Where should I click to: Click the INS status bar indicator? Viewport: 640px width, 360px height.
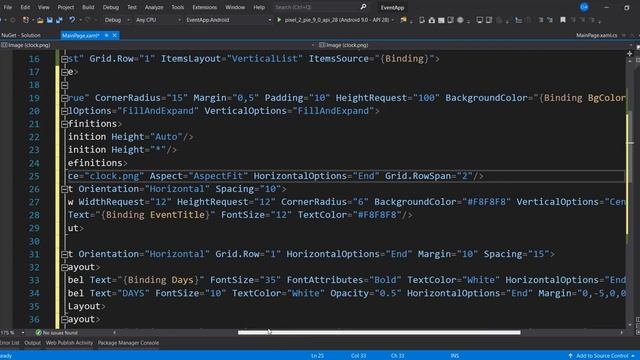(454, 356)
